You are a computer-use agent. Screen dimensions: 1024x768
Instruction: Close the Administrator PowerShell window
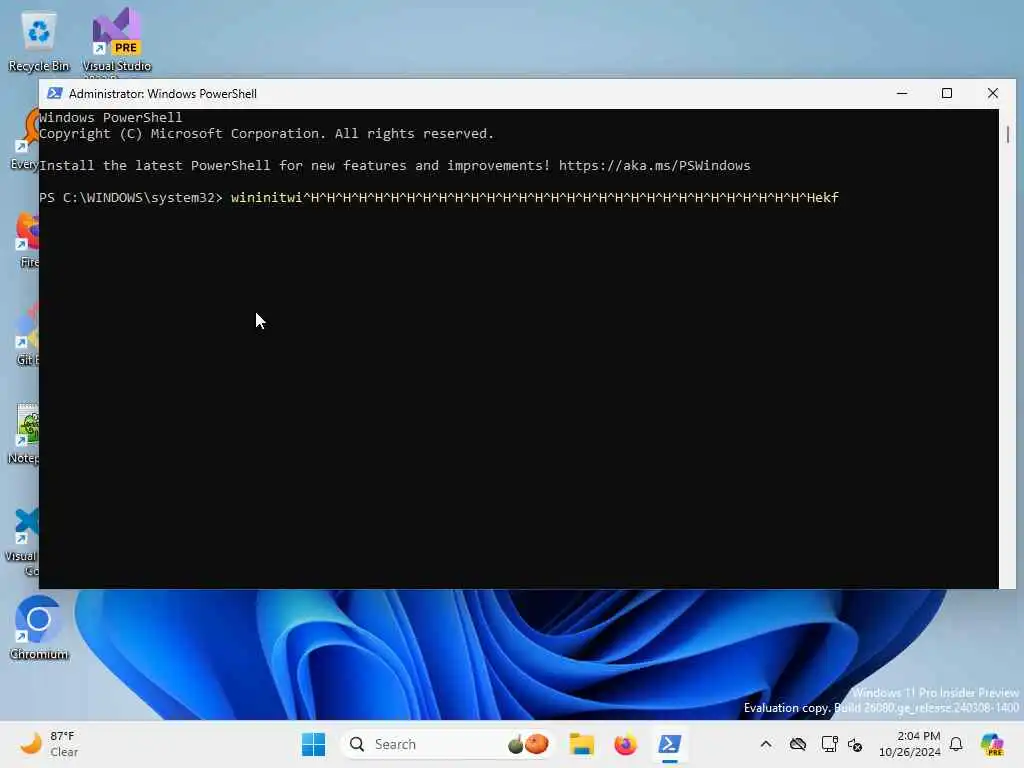993,93
